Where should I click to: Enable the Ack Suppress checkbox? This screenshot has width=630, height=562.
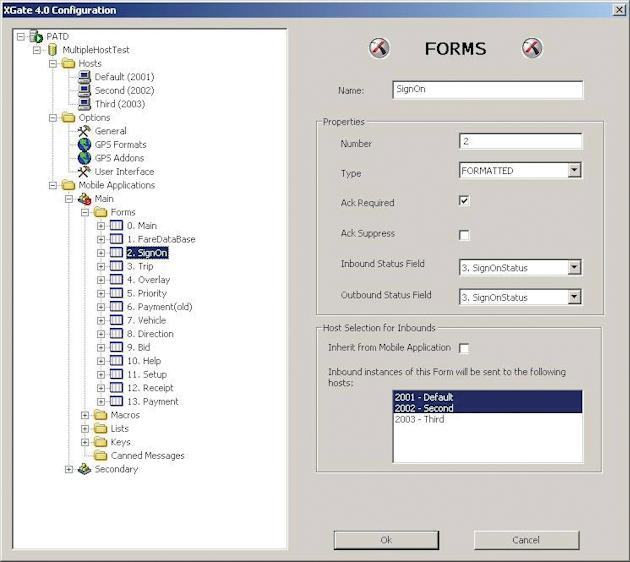[464, 235]
